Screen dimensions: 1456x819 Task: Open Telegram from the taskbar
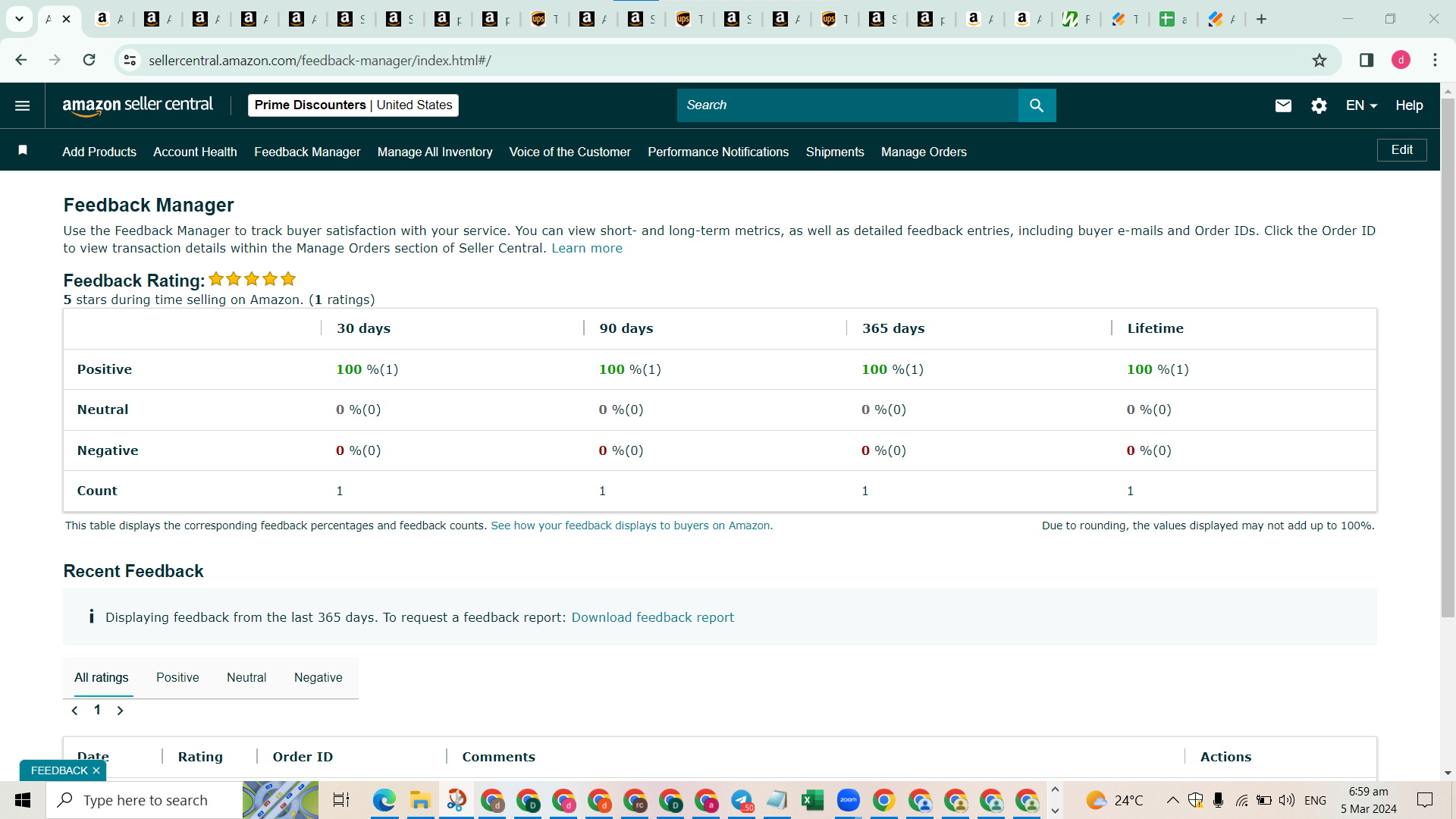point(742,800)
